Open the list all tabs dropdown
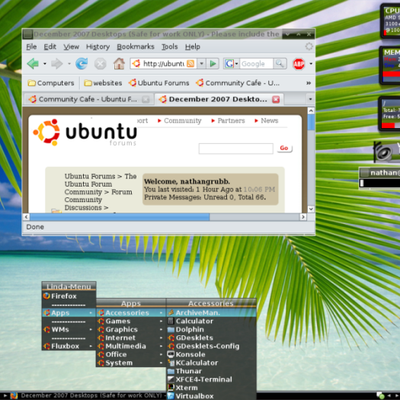Screen dimensions: 400x400 click(310, 99)
